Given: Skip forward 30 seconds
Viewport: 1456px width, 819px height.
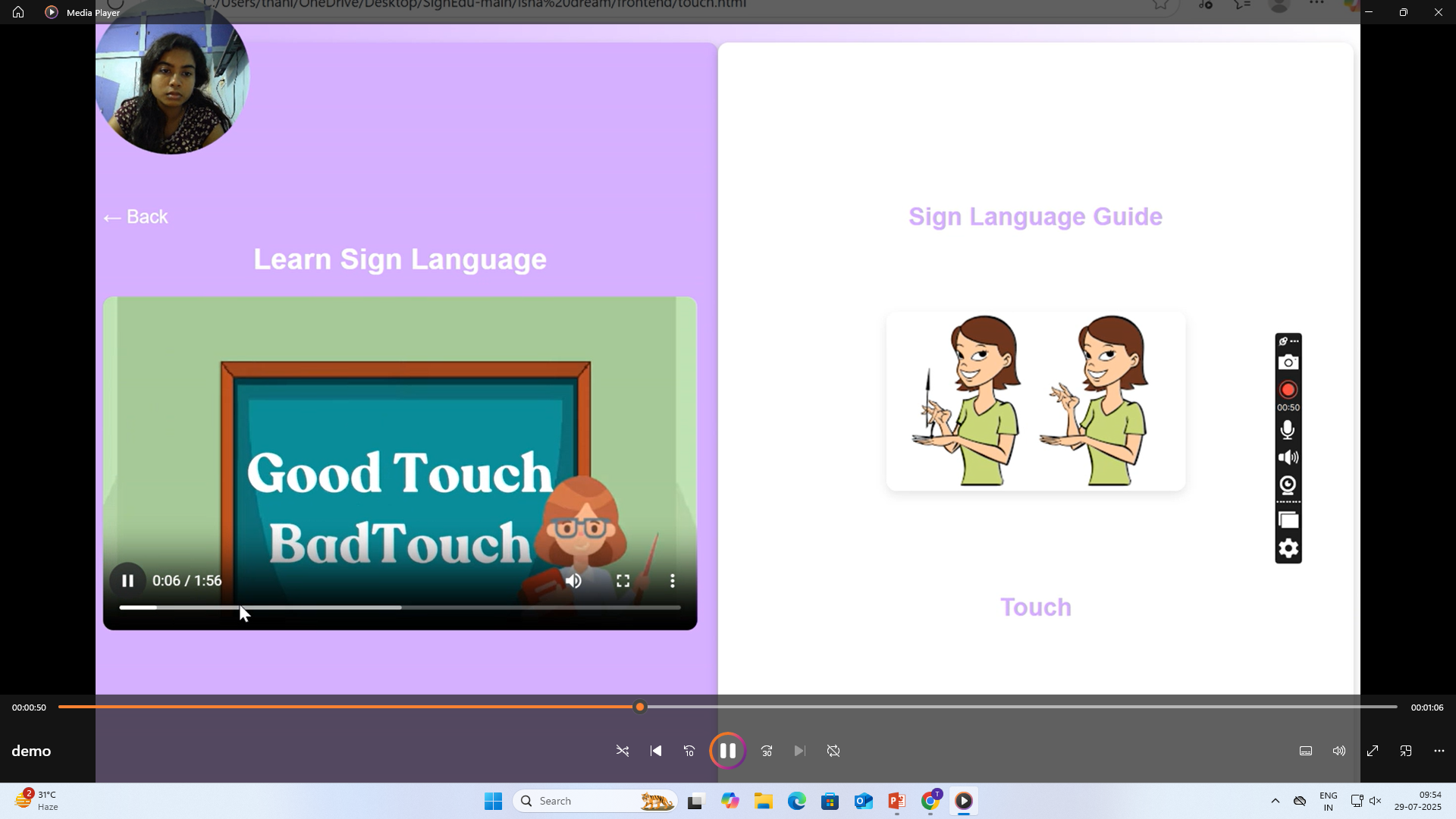Looking at the screenshot, I should pos(767,751).
